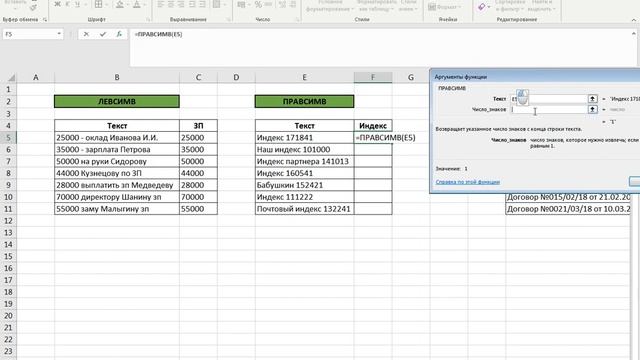Click the Format Painter brush icon
Image resolution: width=640 pixels, height=360 pixels.
[33, 7]
